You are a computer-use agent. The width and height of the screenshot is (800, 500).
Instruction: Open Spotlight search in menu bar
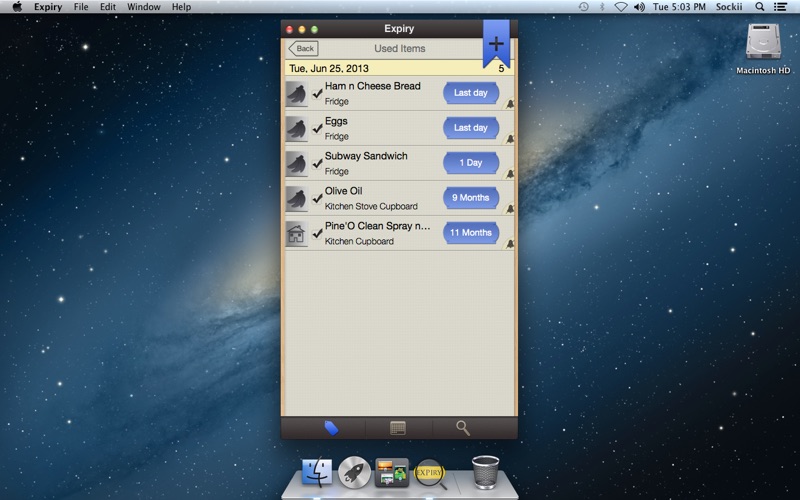click(760, 7)
